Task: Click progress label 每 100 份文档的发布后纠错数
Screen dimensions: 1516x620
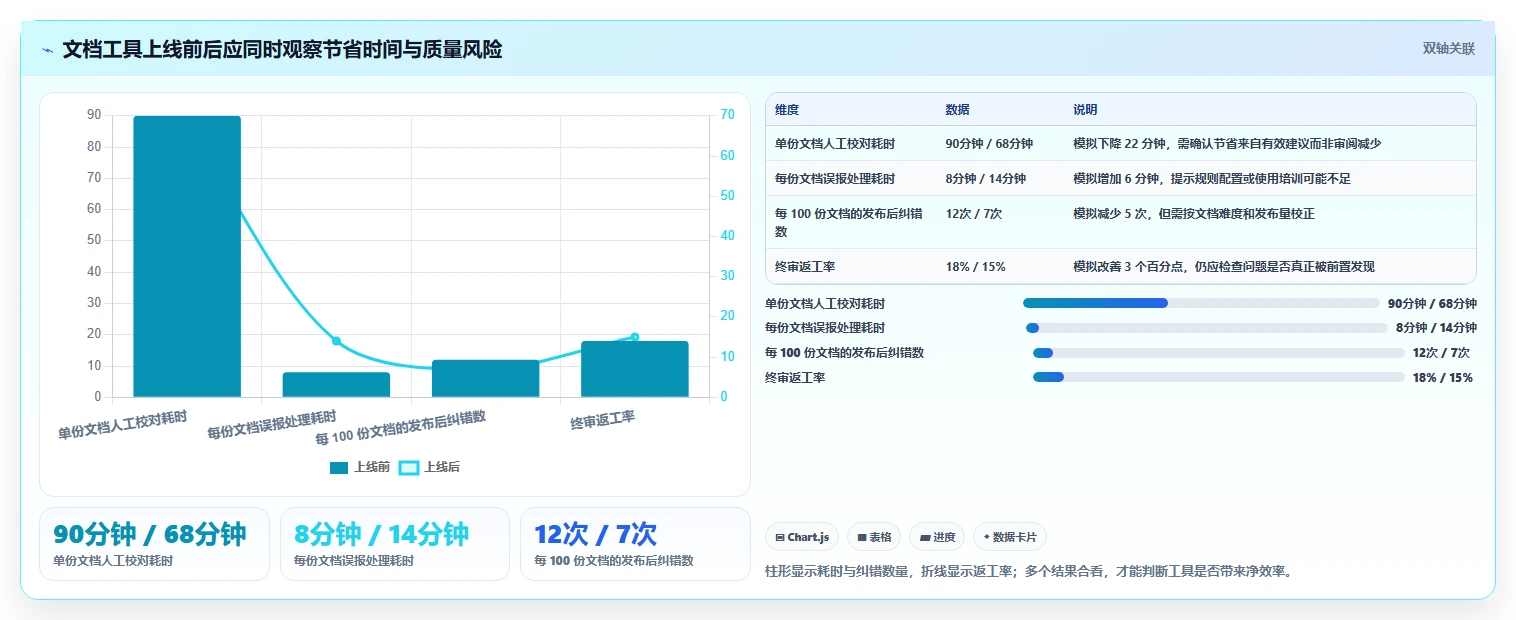Action: coord(844,353)
